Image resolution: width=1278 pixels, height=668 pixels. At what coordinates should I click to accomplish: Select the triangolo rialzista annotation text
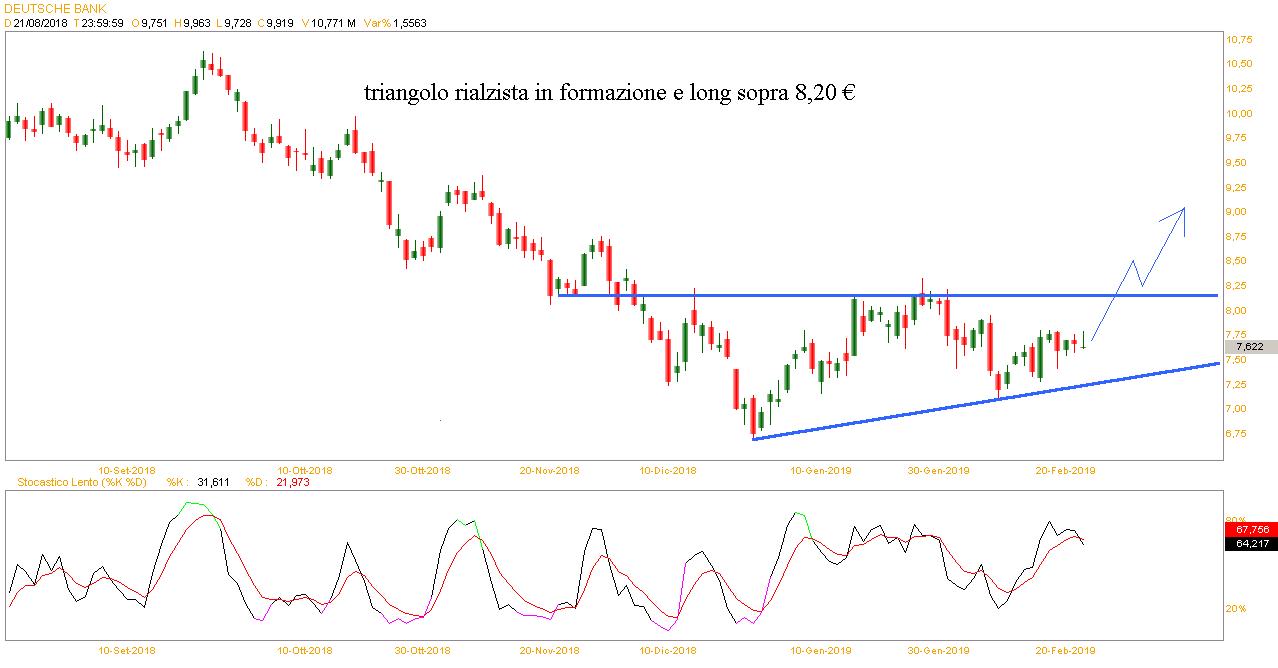[x=609, y=94]
